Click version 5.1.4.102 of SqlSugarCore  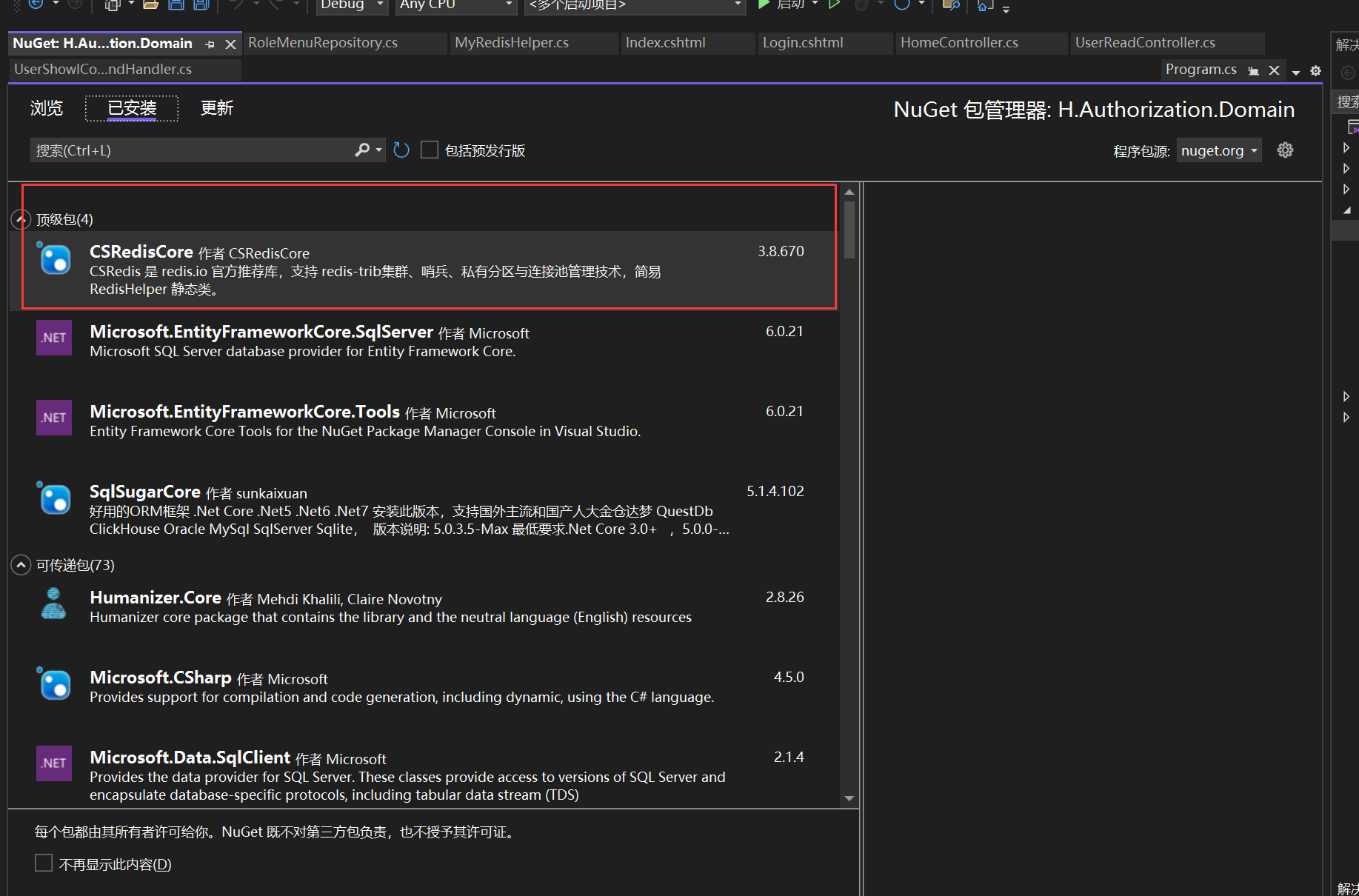click(x=775, y=491)
